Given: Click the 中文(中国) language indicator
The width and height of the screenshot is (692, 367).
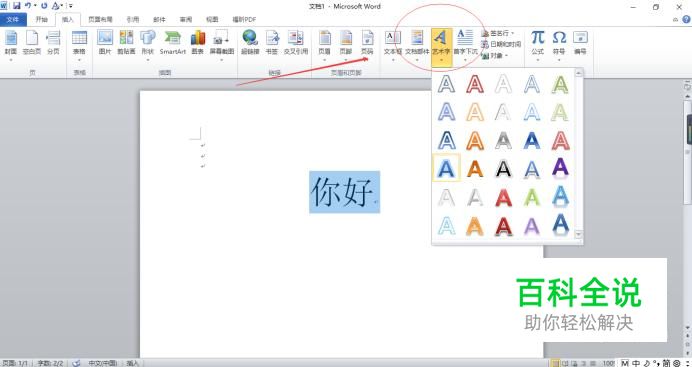Looking at the screenshot, I should click(x=103, y=363).
